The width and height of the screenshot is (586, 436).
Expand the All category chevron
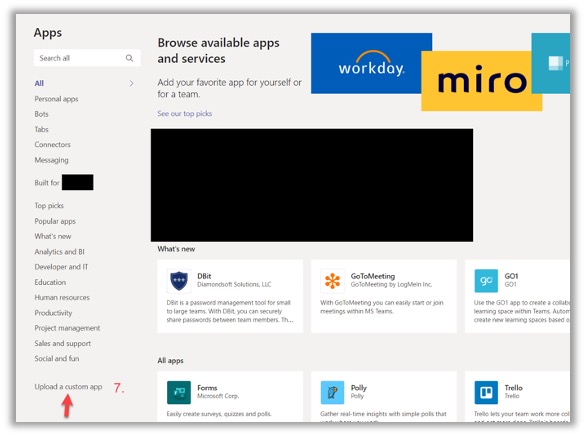[131, 83]
